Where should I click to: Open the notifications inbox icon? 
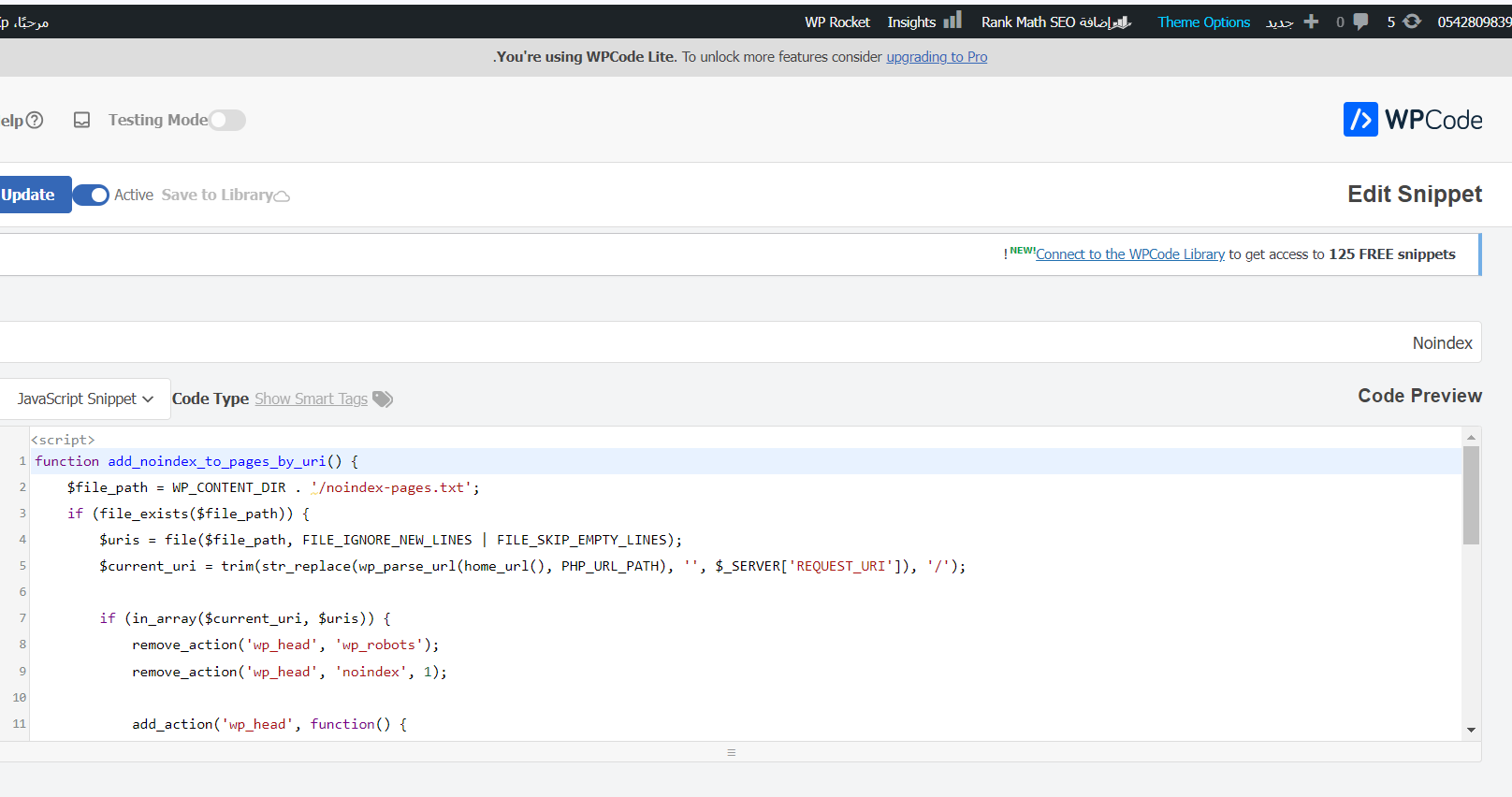pos(82,120)
